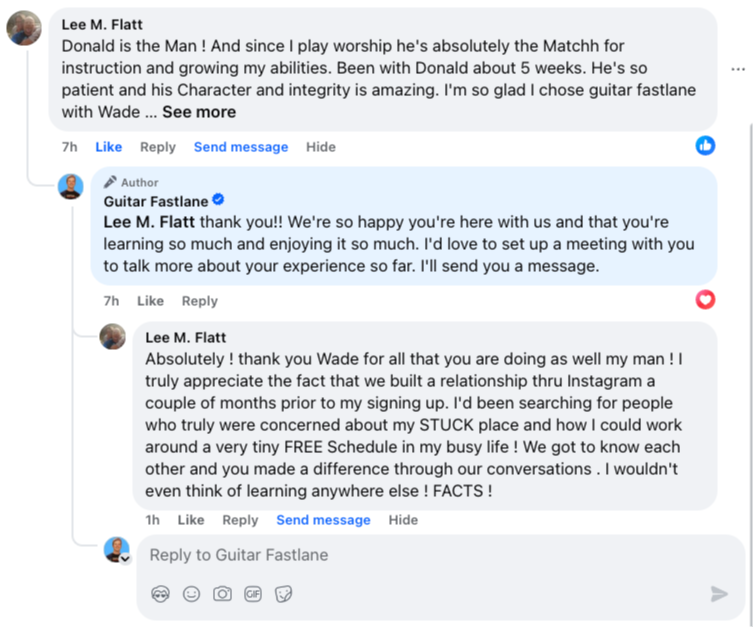The image size is (753, 627).
Task: Expand comment with See more
Action: tap(199, 112)
